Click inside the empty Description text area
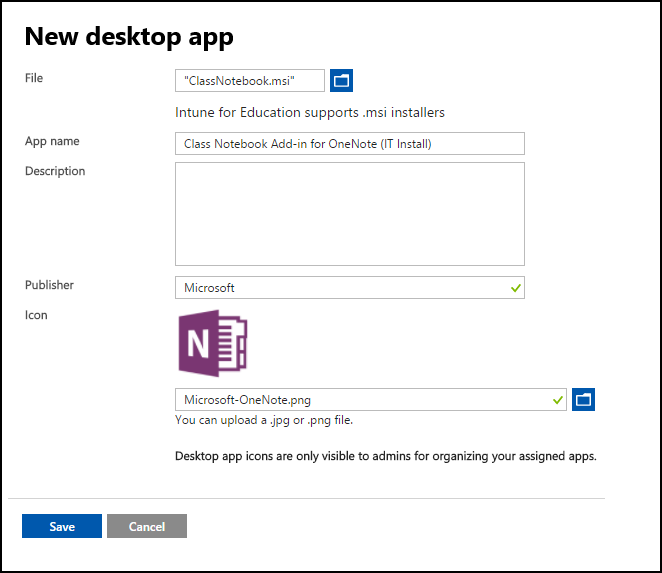This screenshot has width=662, height=573. 350,214
